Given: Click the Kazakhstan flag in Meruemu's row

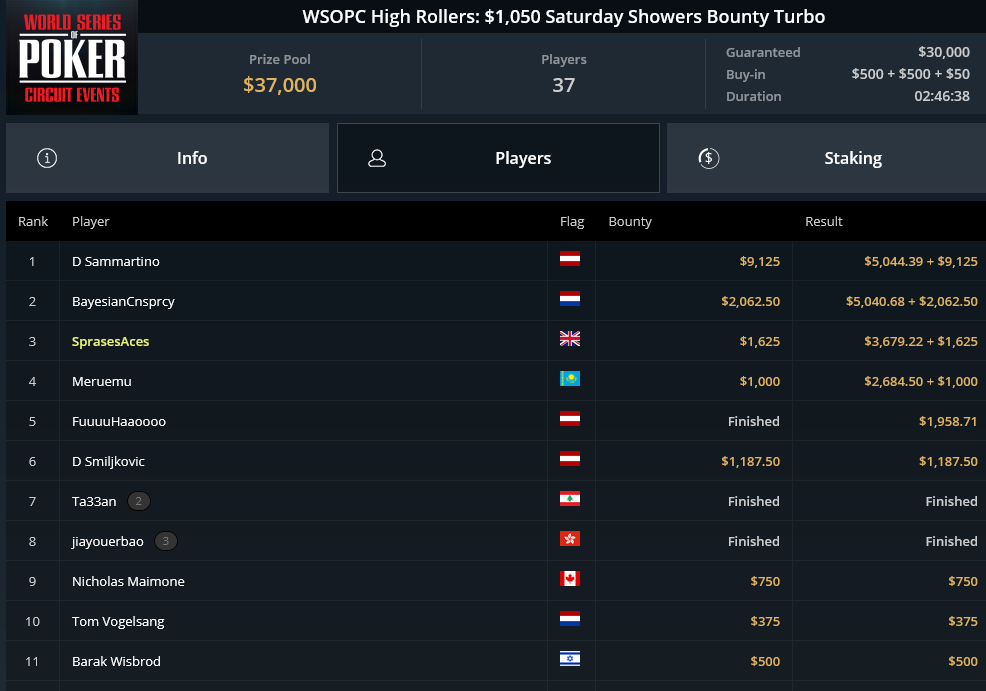Looking at the screenshot, I should [570, 379].
